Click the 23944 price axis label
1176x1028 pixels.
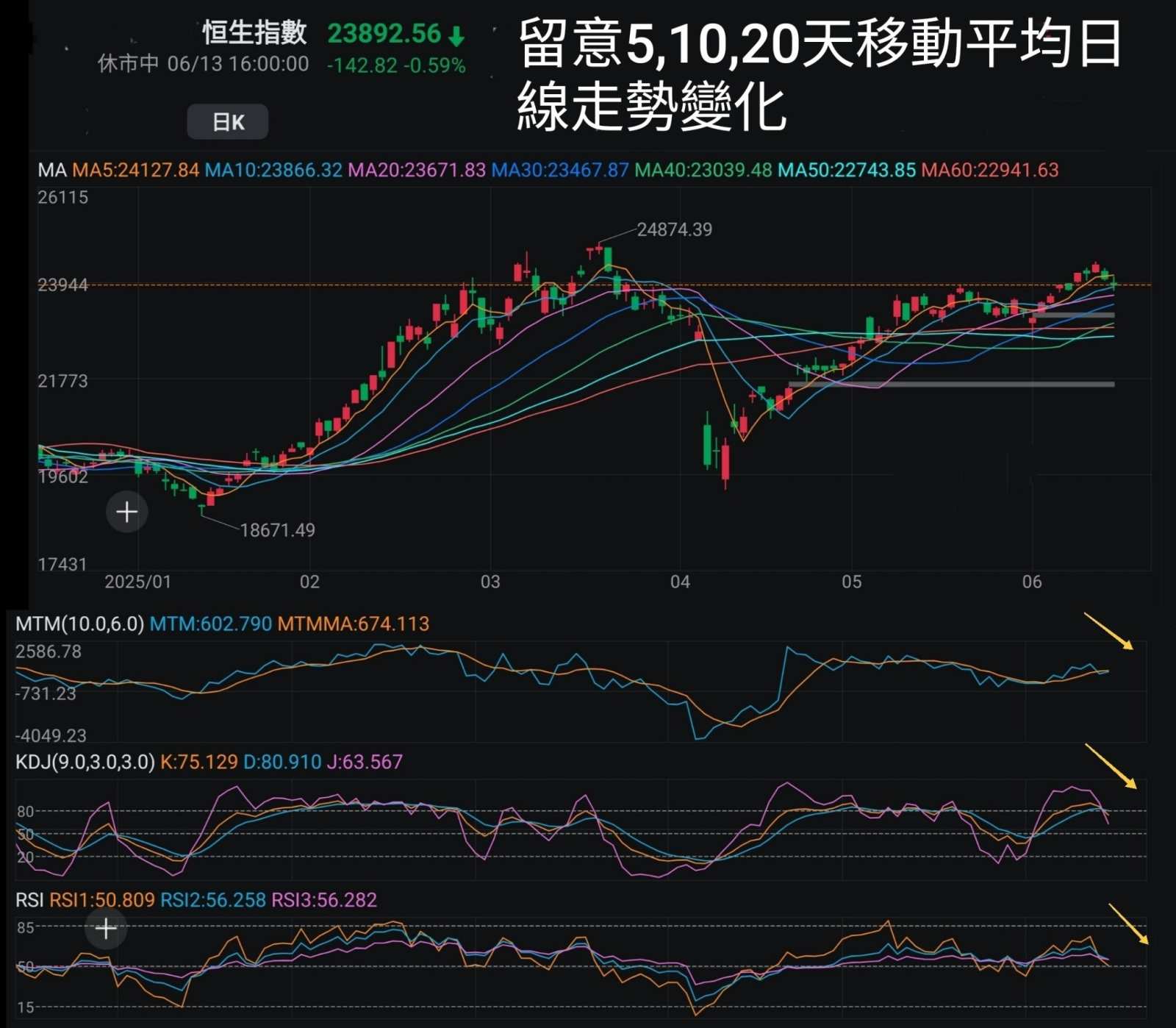click(x=63, y=285)
